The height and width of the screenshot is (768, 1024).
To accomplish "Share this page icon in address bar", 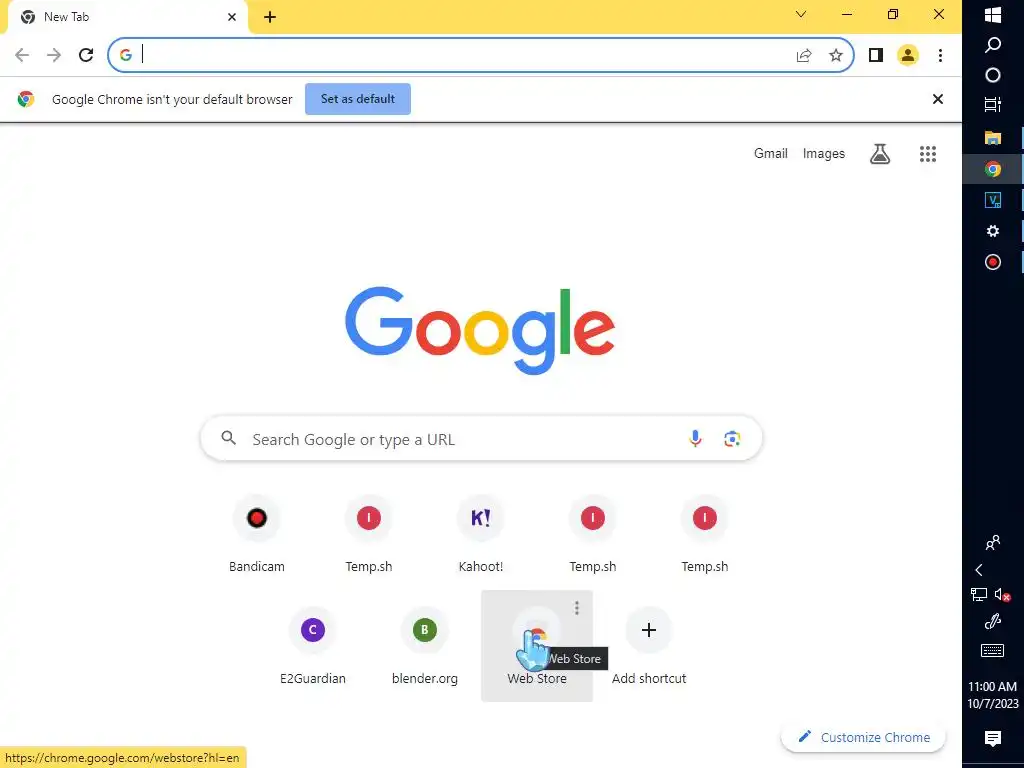I will coord(804,56).
